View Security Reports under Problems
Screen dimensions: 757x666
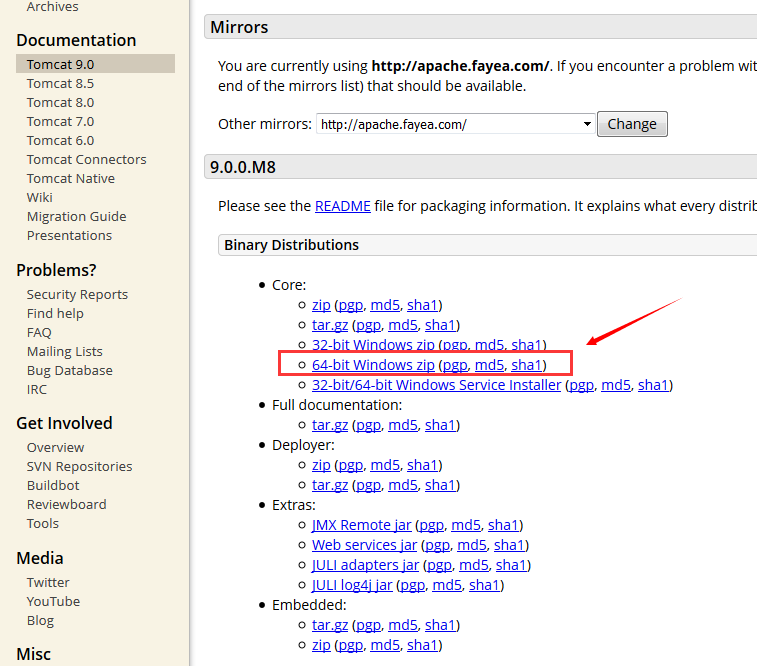pyautogui.click(x=77, y=294)
